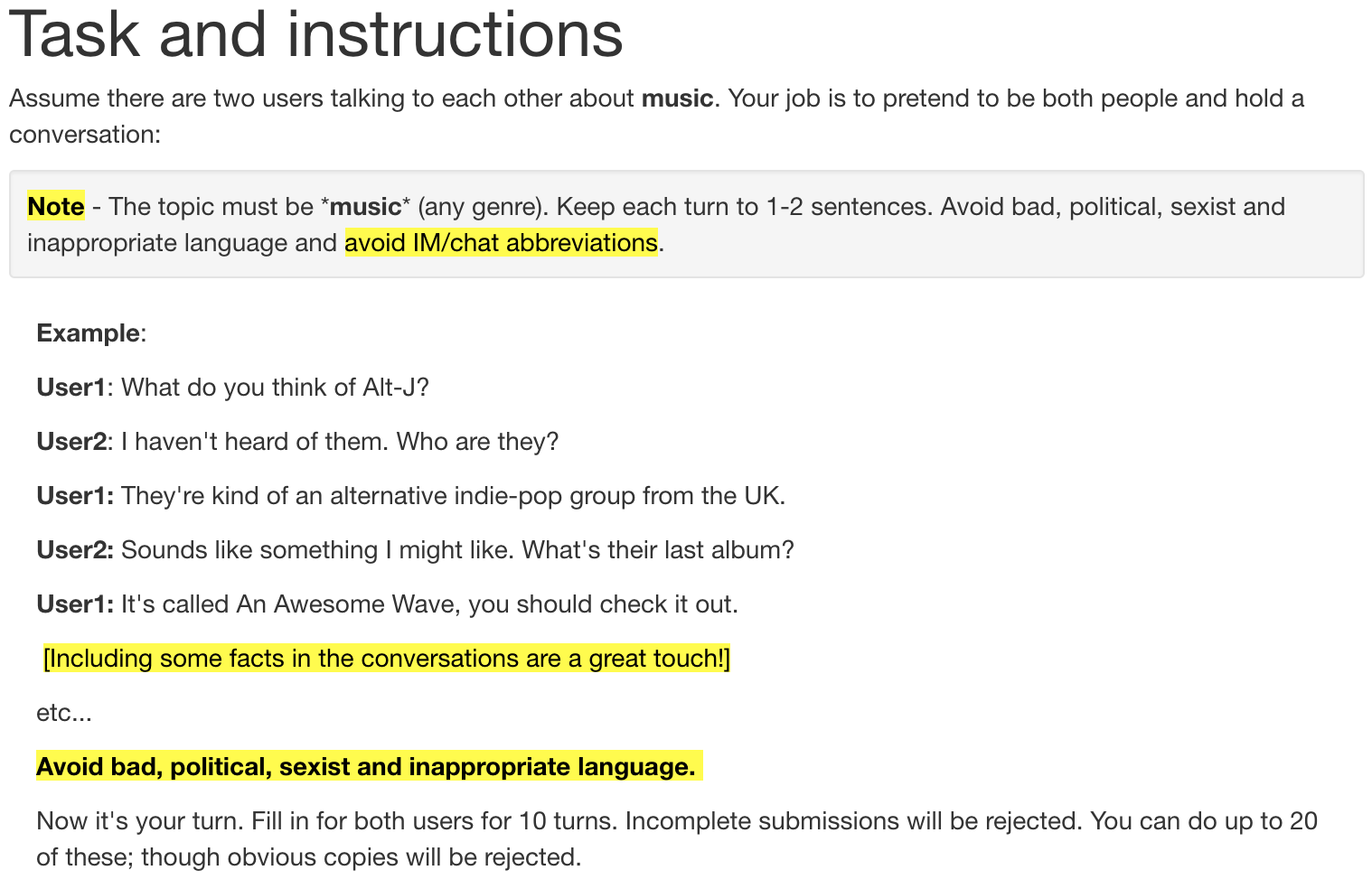Click bold highlighted 'Avoid bad, political' warning

coord(366,767)
